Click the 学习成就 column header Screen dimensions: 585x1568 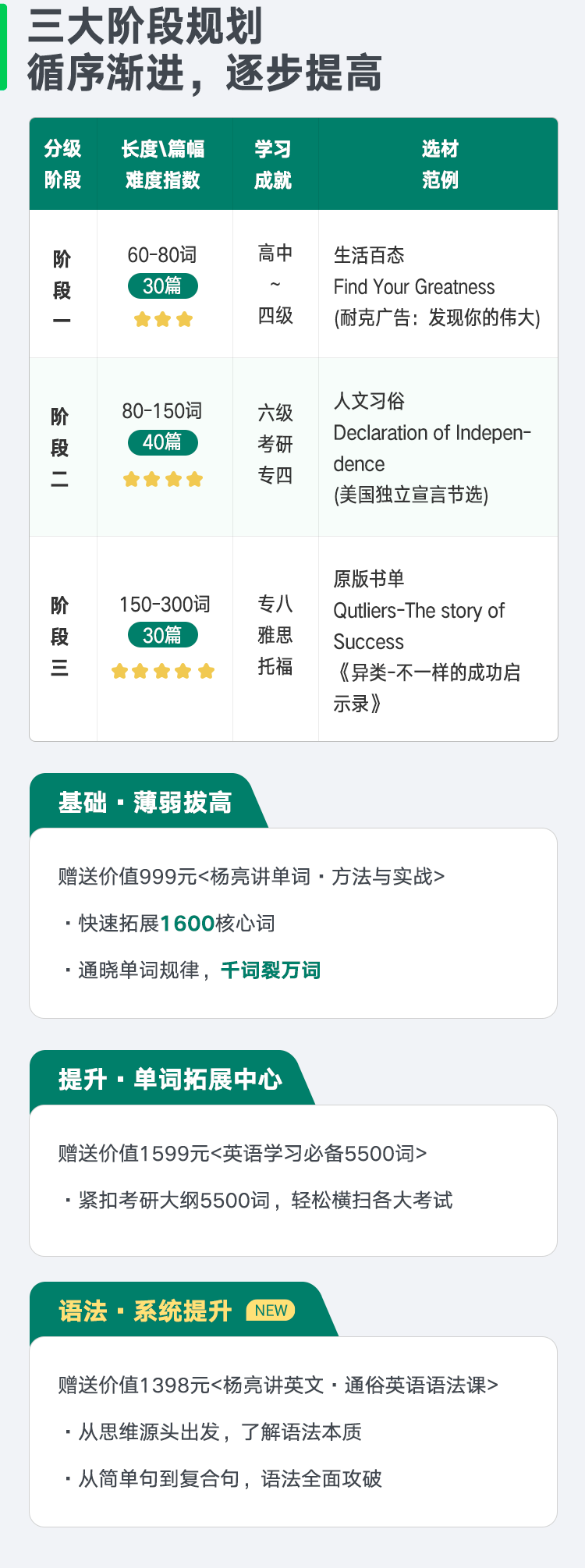tap(274, 165)
